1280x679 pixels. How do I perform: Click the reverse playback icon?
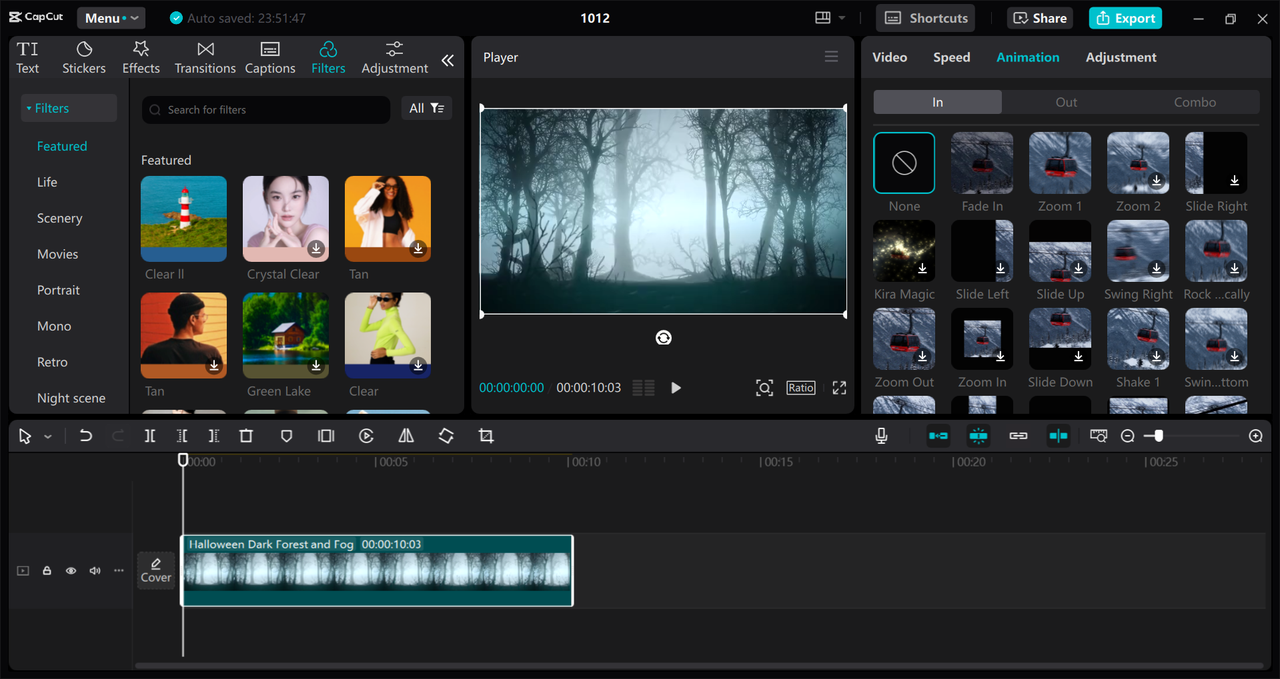point(366,436)
